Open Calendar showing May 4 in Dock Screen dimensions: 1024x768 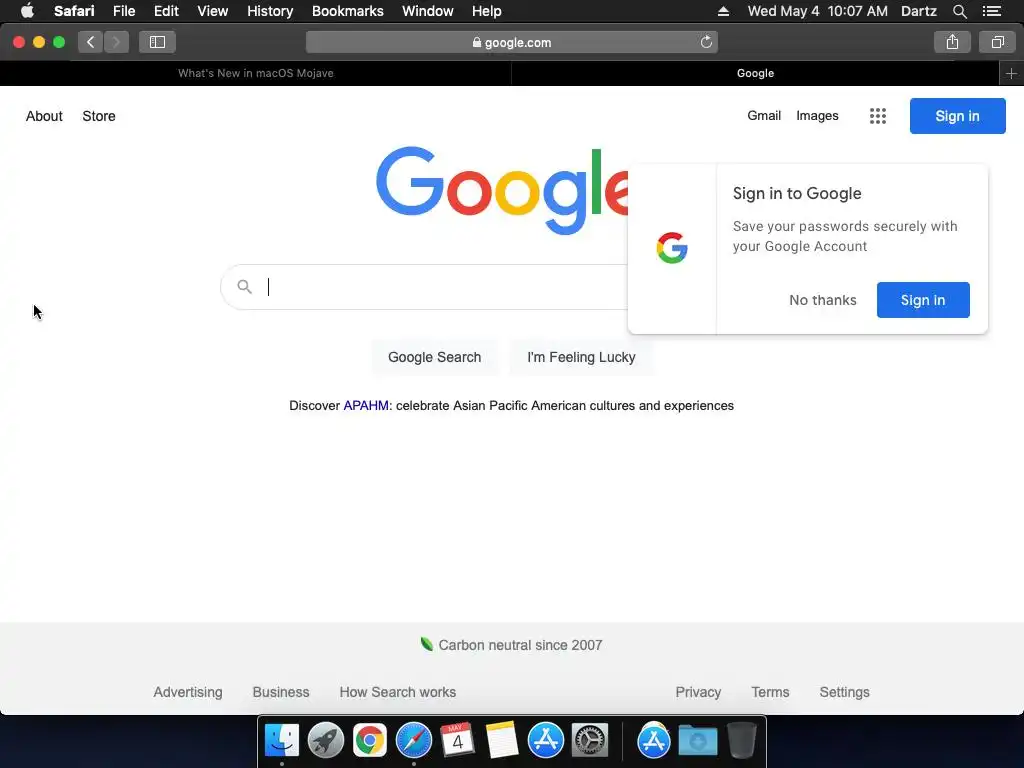point(457,741)
